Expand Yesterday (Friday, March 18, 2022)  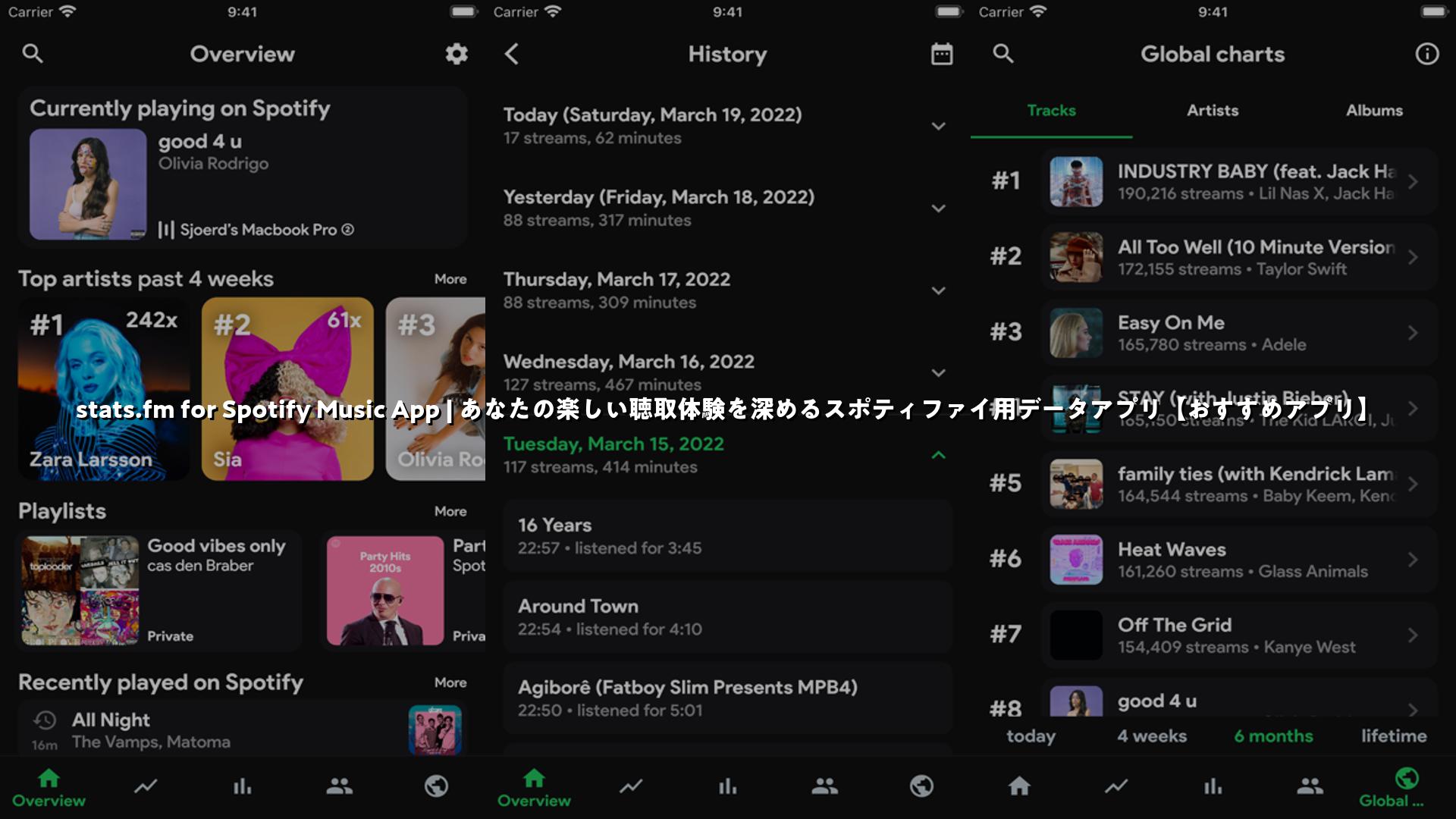[939, 209]
